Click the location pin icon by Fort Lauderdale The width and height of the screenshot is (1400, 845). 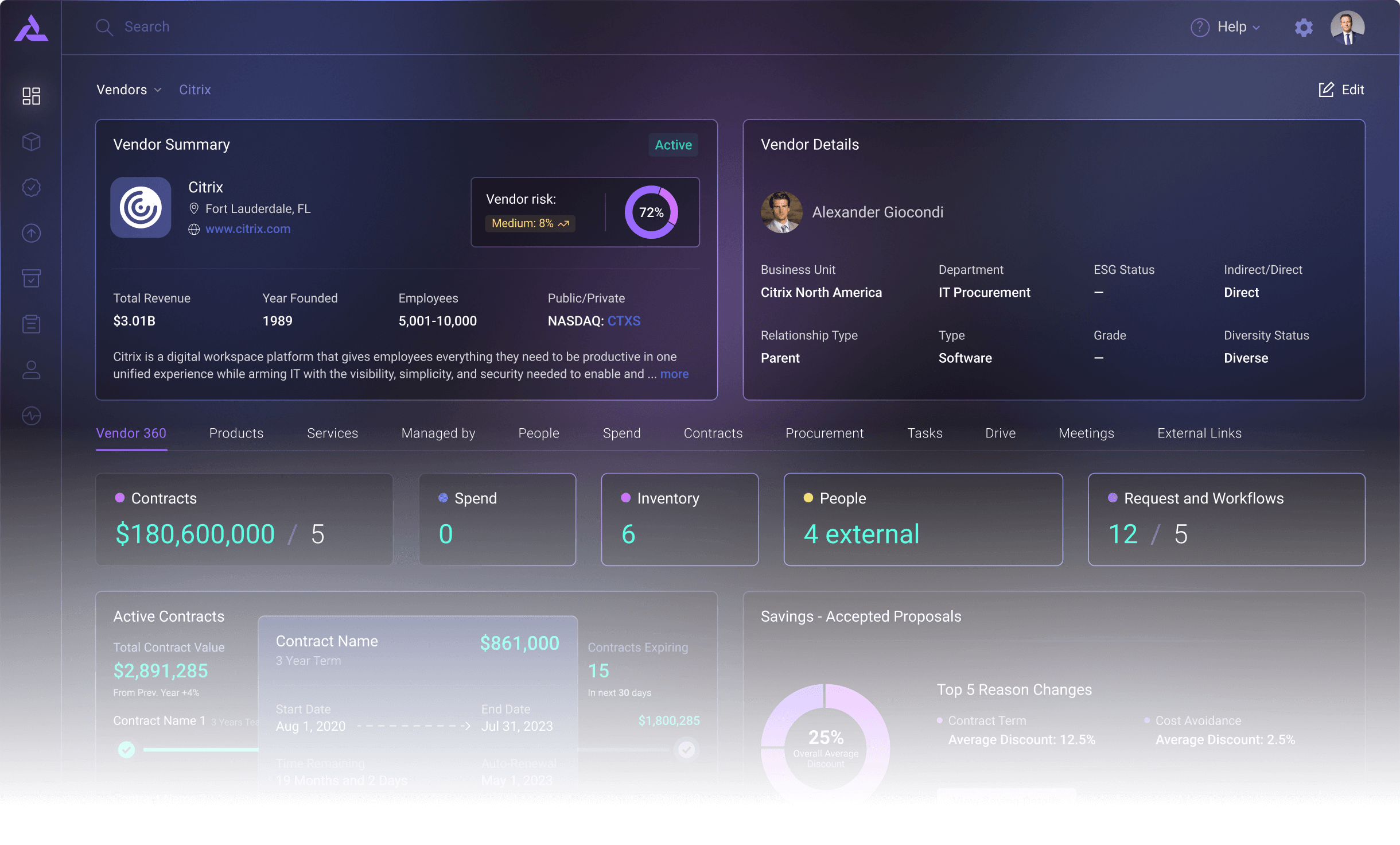pyautogui.click(x=194, y=208)
